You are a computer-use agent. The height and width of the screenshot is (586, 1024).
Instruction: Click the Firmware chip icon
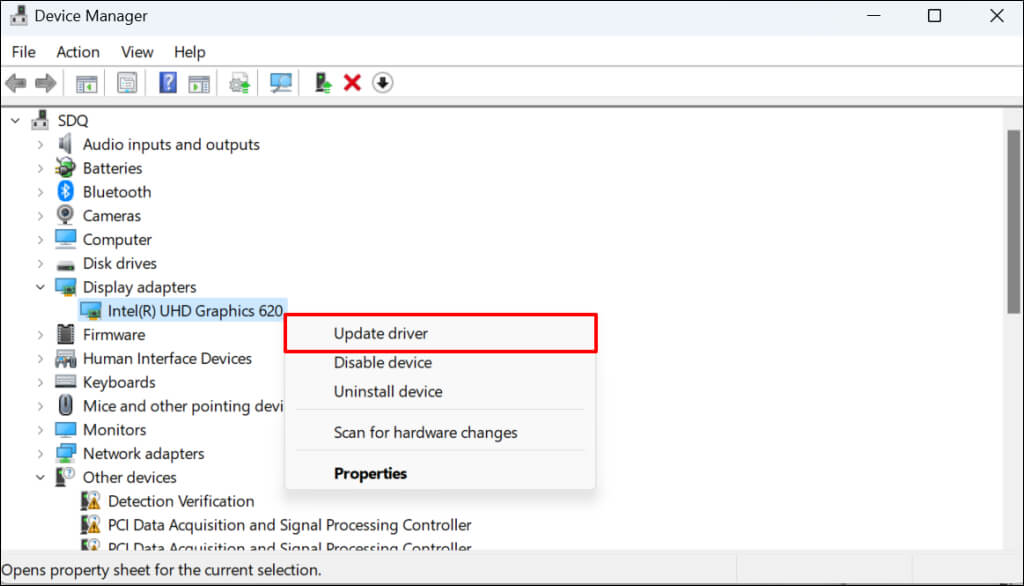coord(65,334)
